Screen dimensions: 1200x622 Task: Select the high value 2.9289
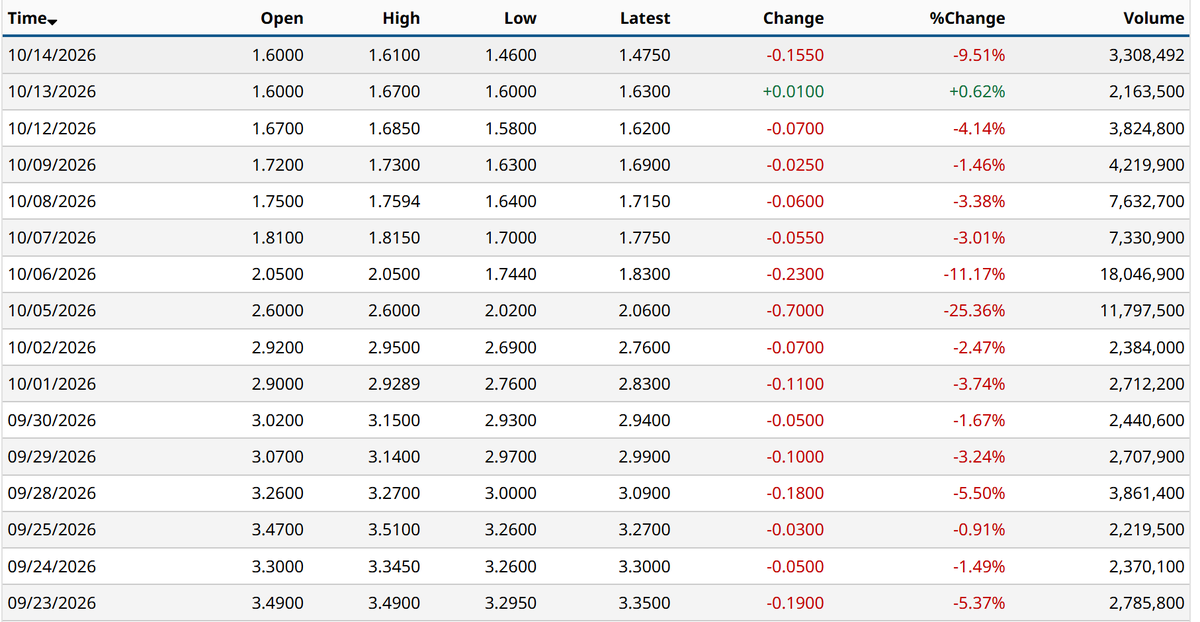pyautogui.click(x=395, y=384)
